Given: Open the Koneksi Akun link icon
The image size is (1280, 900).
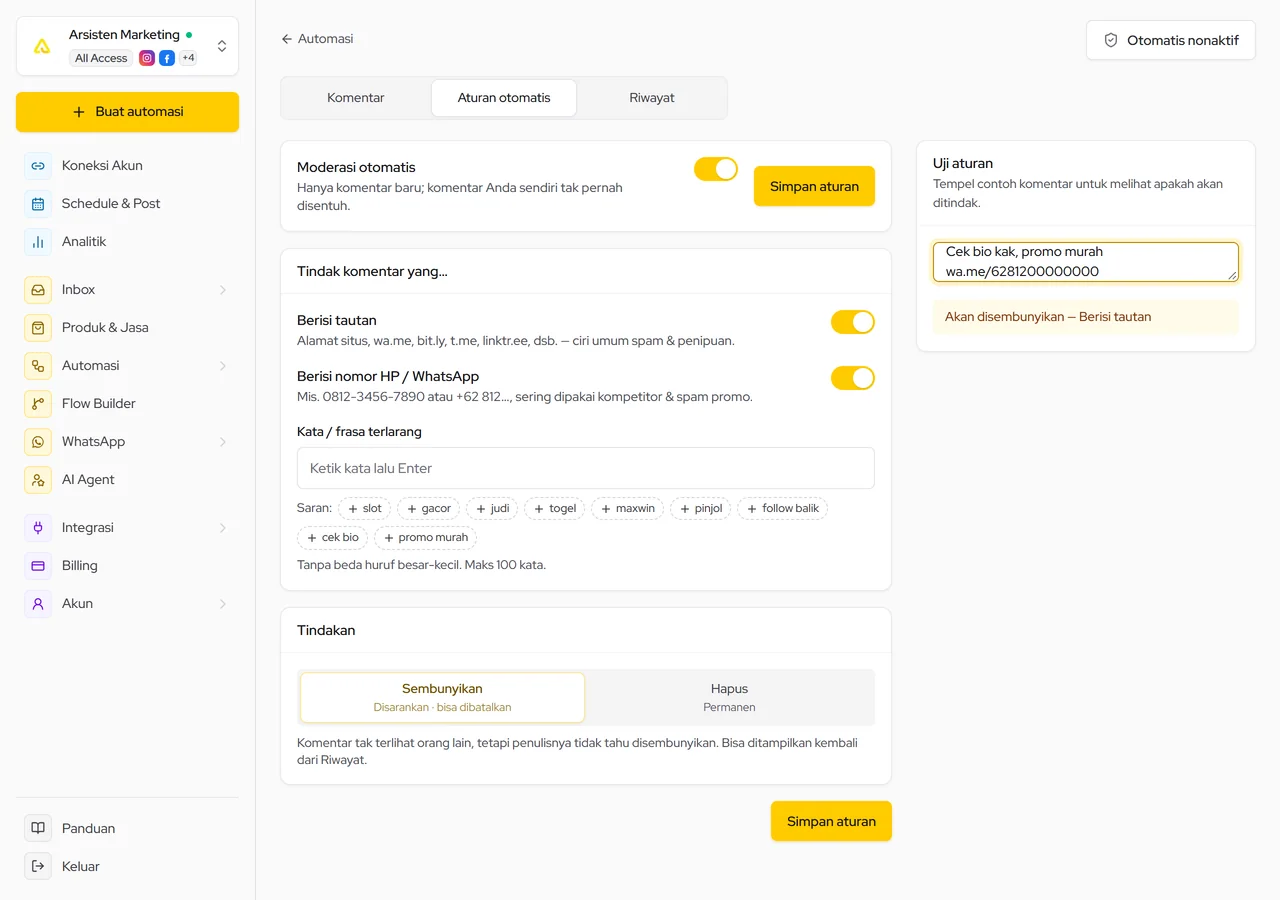Looking at the screenshot, I should coord(38,166).
